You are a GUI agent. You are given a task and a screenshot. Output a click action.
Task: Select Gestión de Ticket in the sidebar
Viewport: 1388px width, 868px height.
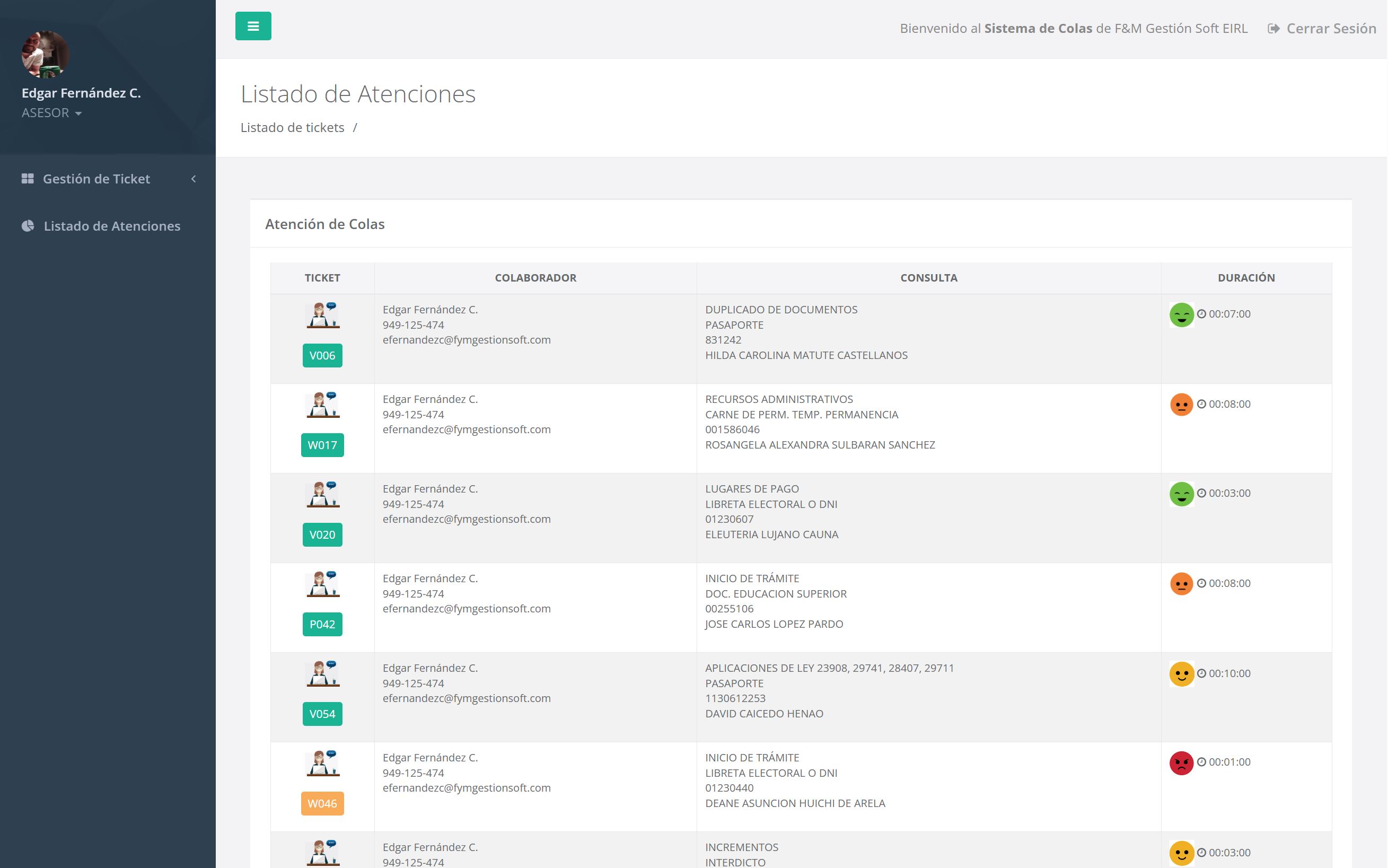pyautogui.click(x=96, y=179)
